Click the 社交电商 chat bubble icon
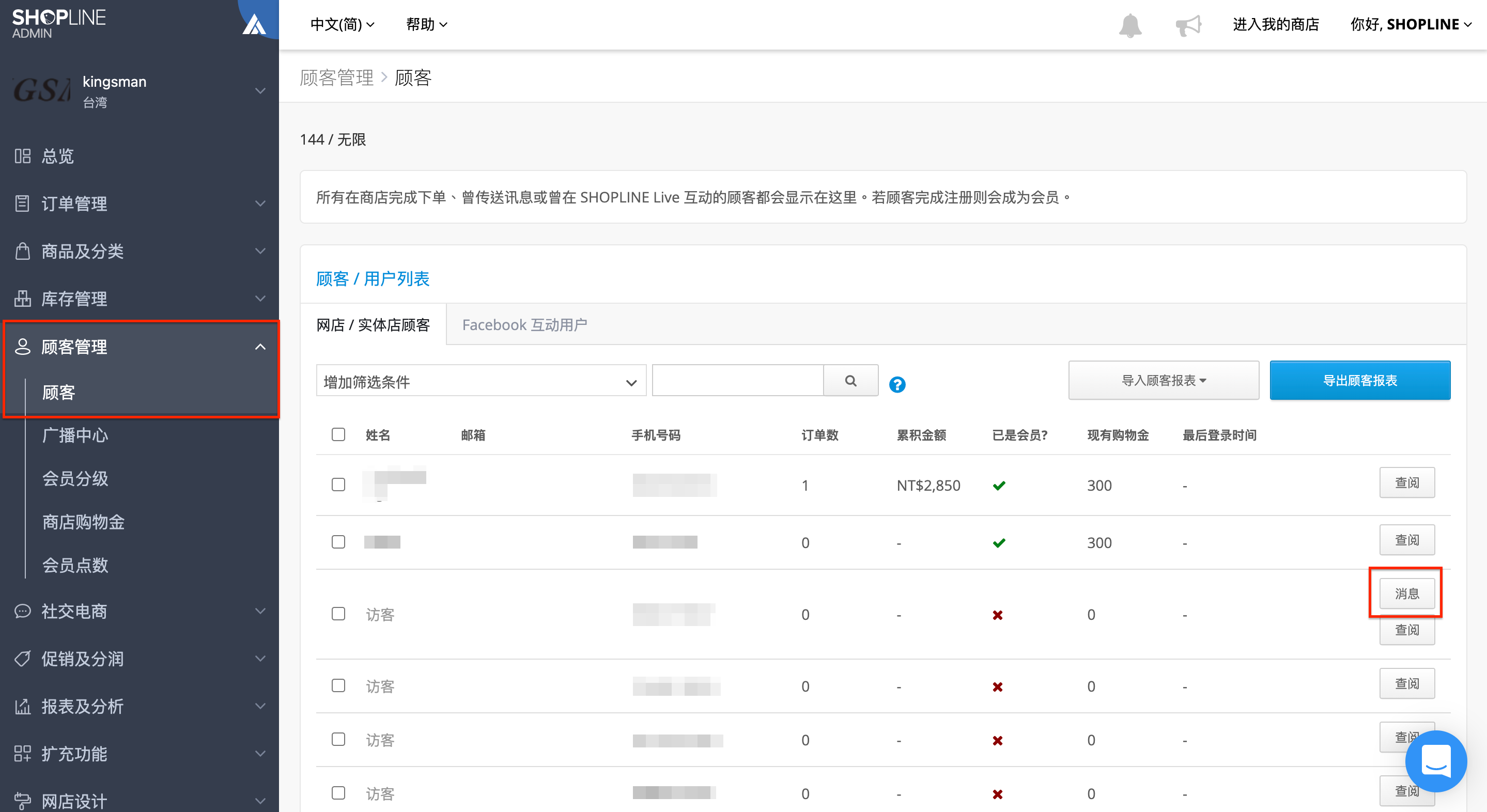 [x=23, y=611]
